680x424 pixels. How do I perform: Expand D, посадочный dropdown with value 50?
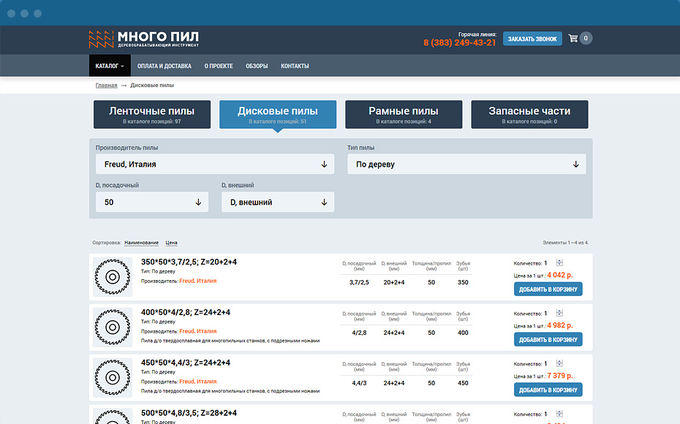(151, 202)
